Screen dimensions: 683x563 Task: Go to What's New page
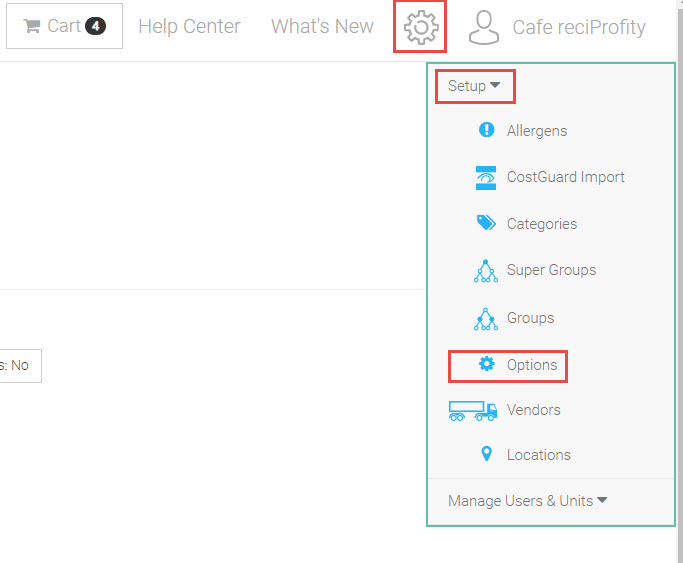point(322,27)
